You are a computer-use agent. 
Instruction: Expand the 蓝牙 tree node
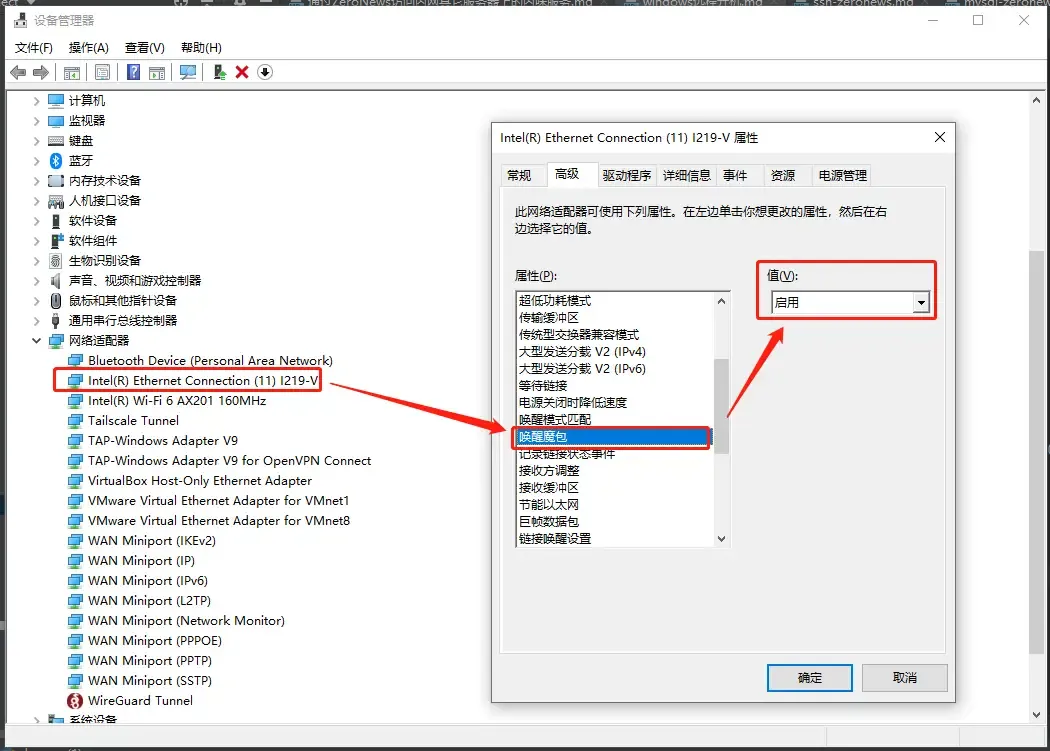(36, 161)
